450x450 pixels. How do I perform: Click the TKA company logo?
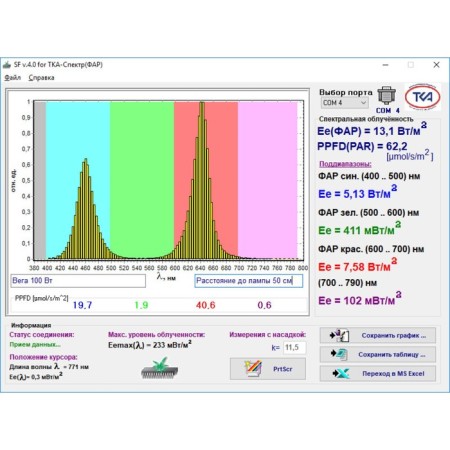[423, 97]
